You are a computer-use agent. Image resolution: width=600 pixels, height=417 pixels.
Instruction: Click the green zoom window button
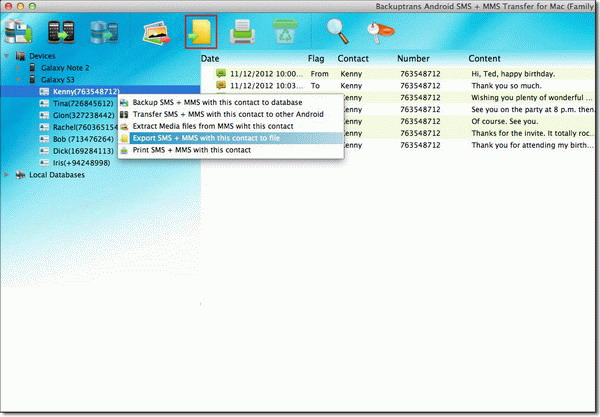[33, 6]
